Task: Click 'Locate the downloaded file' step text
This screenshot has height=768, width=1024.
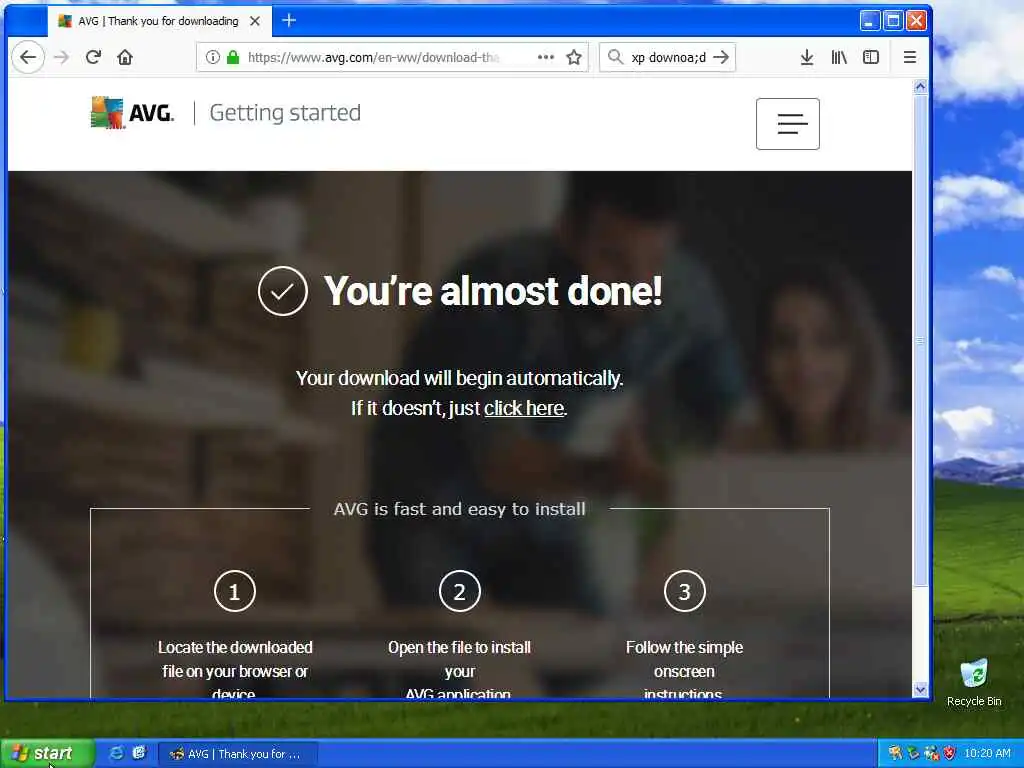Action: click(x=235, y=669)
